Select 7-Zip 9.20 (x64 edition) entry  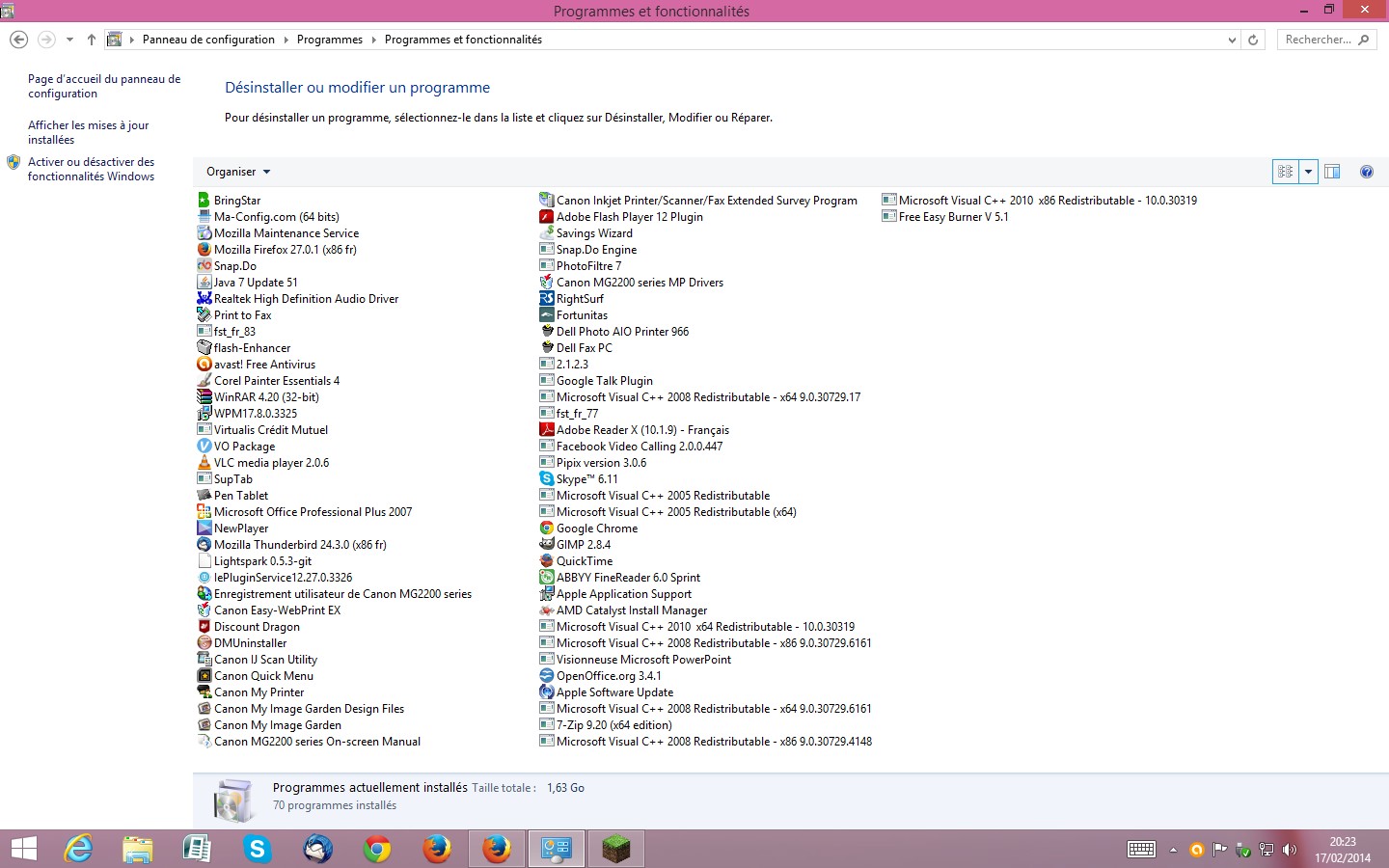pos(613,725)
